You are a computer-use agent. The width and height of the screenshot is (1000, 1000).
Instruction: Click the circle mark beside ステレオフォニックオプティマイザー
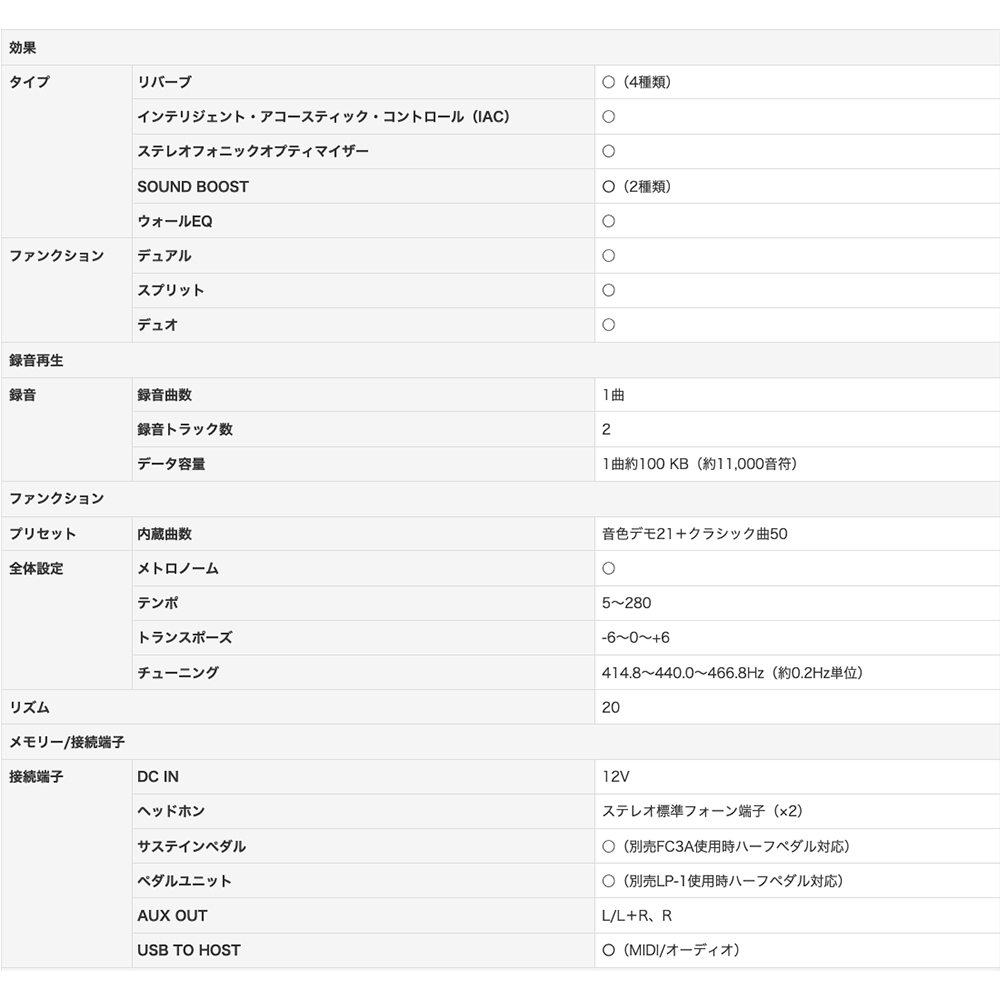pos(608,151)
